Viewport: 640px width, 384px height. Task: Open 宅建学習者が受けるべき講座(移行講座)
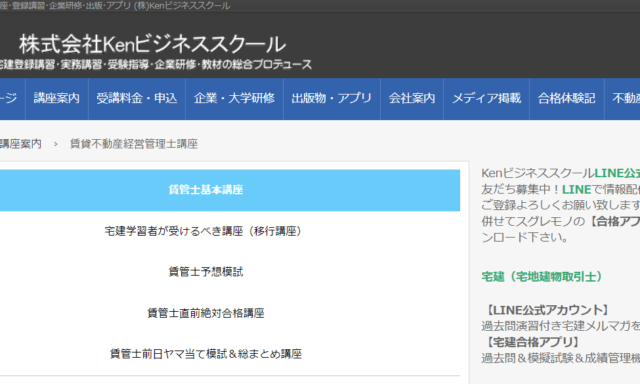coord(205,231)
